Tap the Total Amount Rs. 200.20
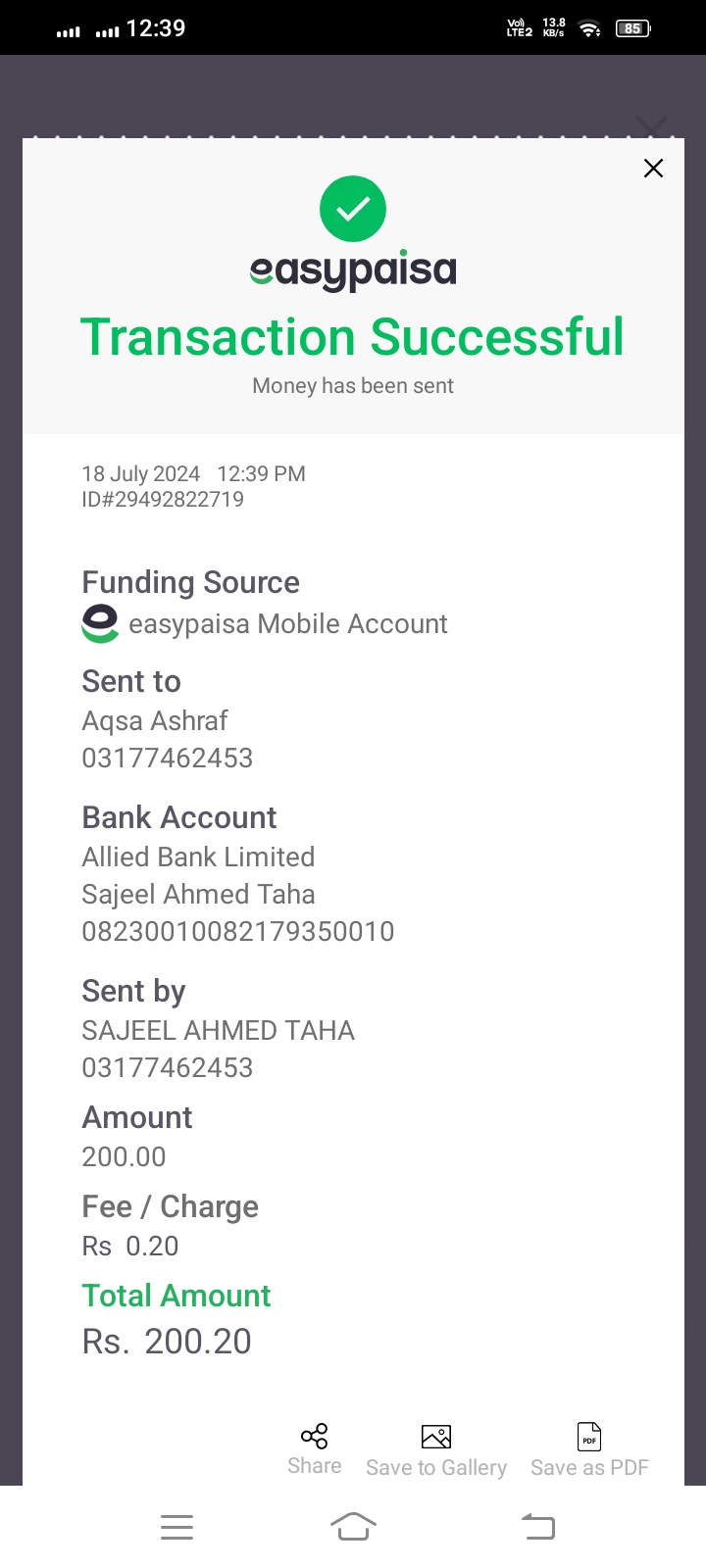This screenshot has height=1568, width=706. (x=167, y=1341)
